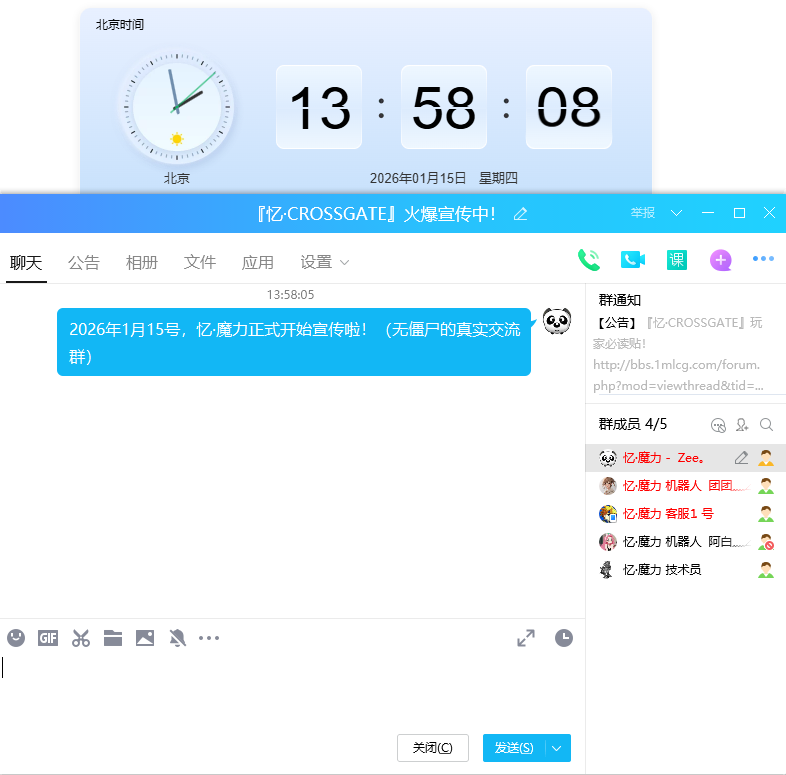Open send options arrow beside 发送
Viewport: 786px width, 775px height.
click(x=557, y=748)
